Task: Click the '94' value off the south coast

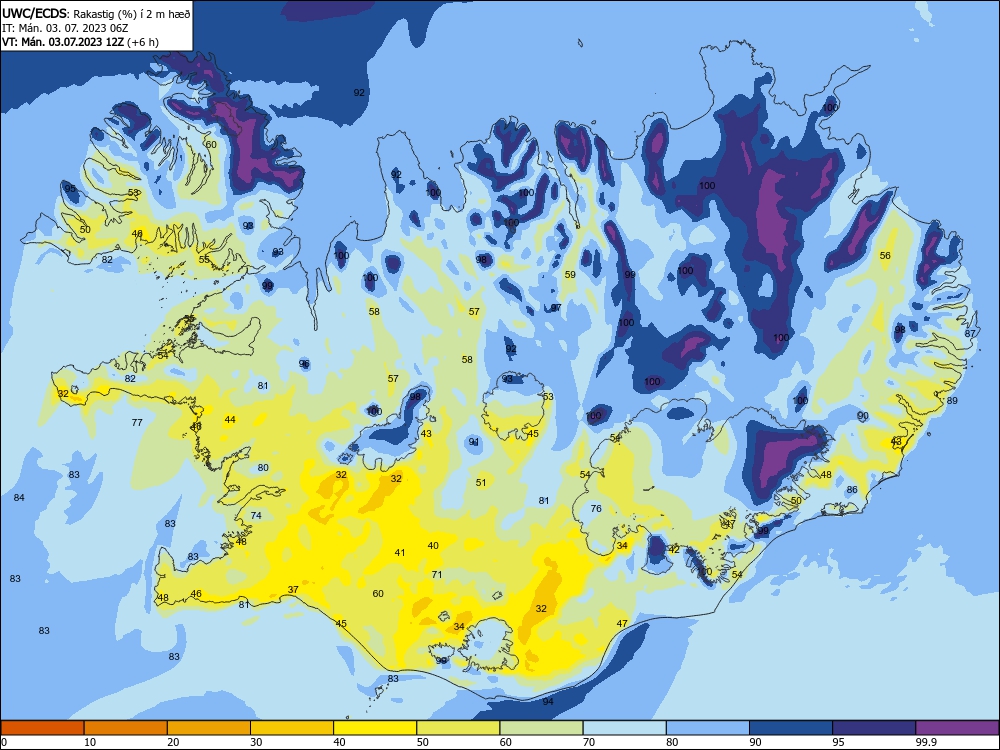Action: click(x=548, y=702)
